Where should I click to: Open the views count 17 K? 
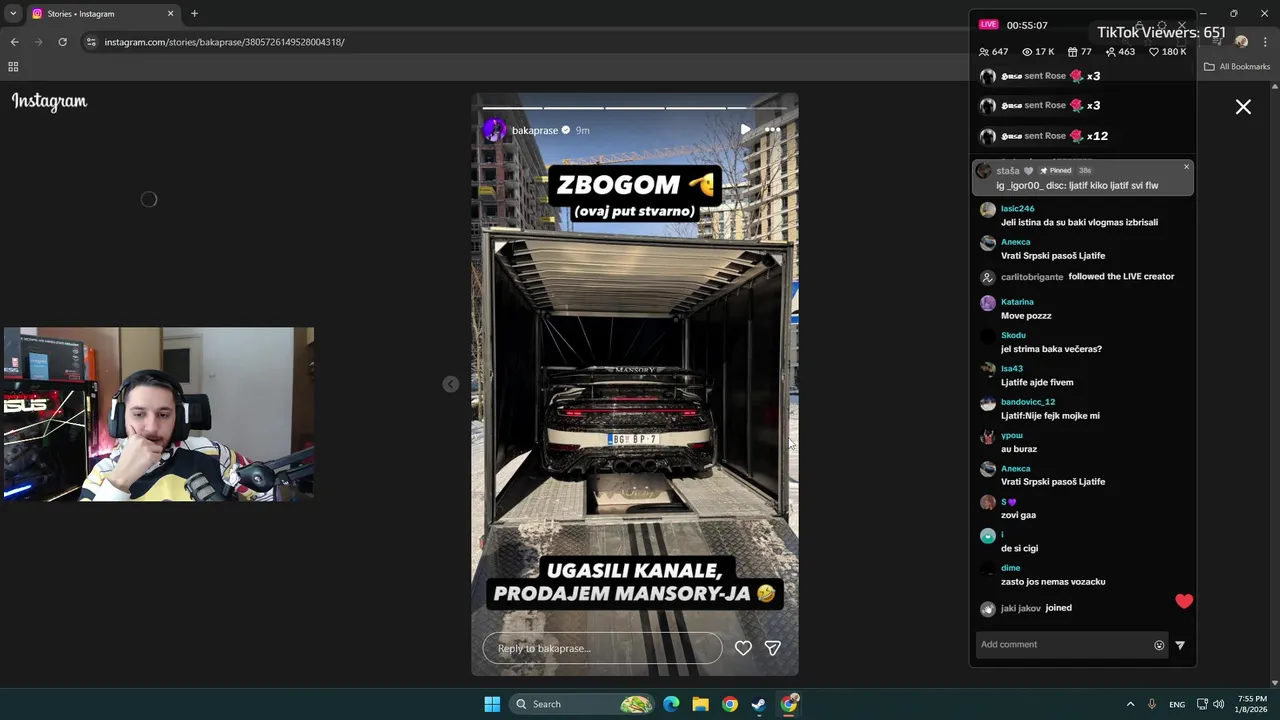click(1038, 52)
